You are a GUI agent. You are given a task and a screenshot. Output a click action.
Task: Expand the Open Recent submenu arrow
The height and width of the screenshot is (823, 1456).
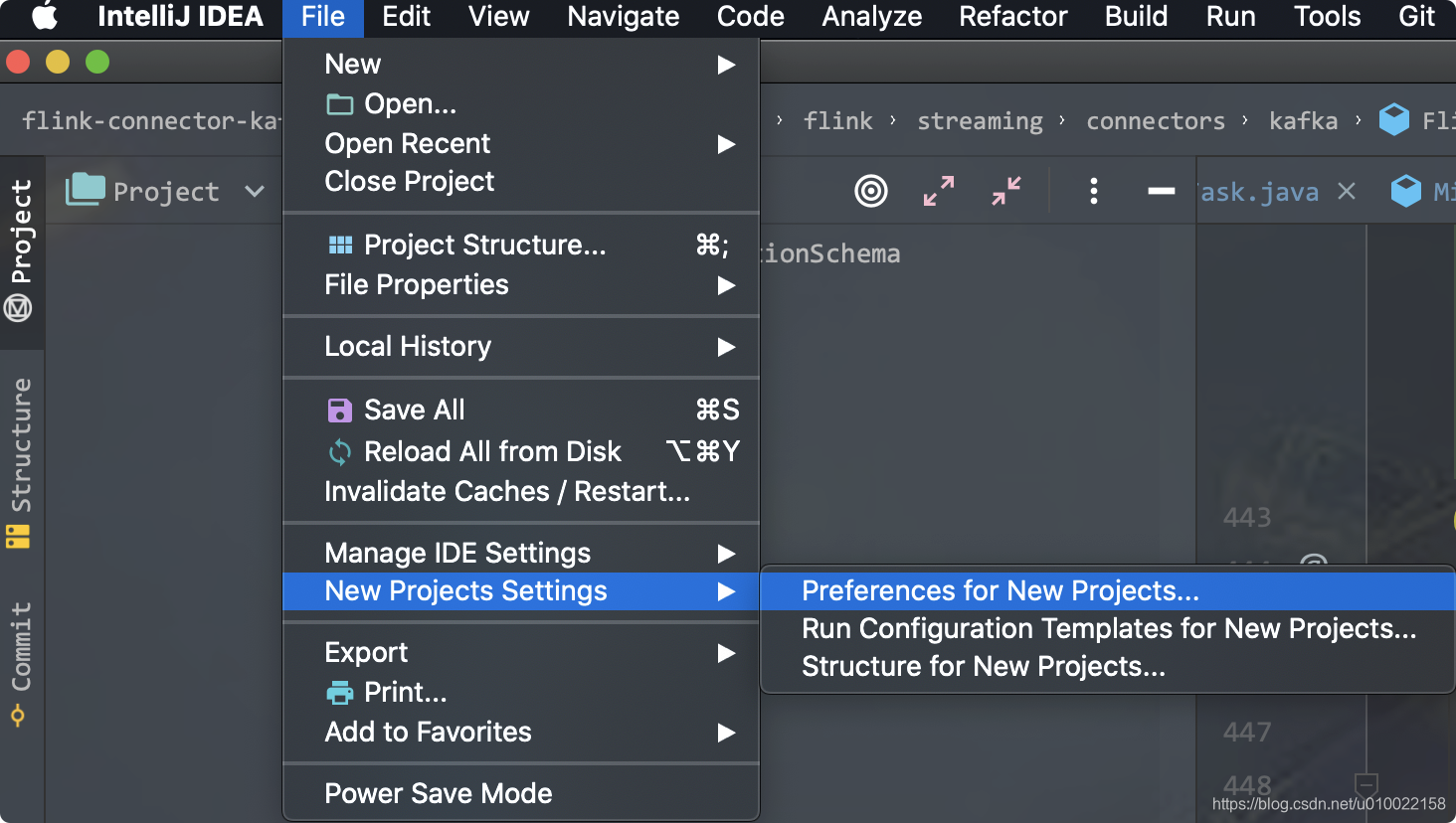click(x=727, y=144)
